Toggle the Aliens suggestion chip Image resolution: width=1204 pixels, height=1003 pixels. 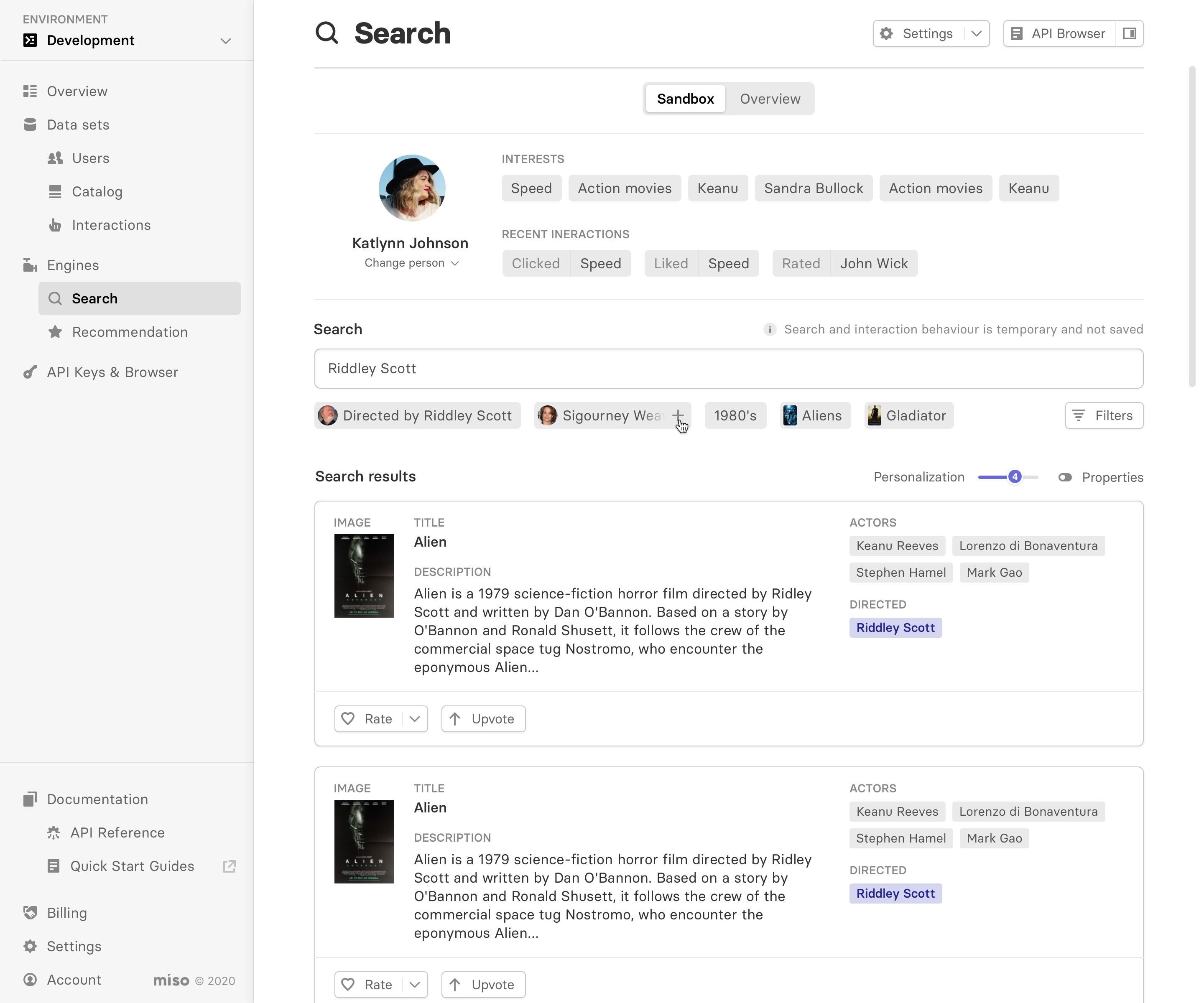[x=814, y=415]
